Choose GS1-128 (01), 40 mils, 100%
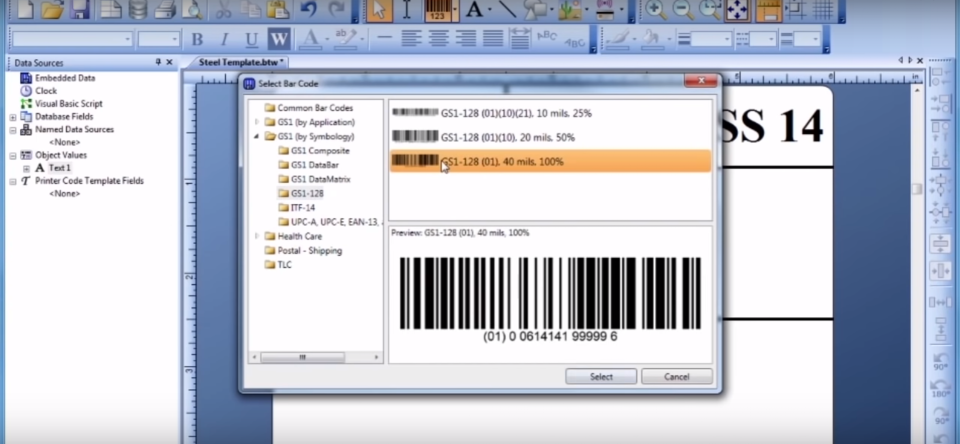The height and width of the screenshot is (444, 960). click(x=550, y=162)
